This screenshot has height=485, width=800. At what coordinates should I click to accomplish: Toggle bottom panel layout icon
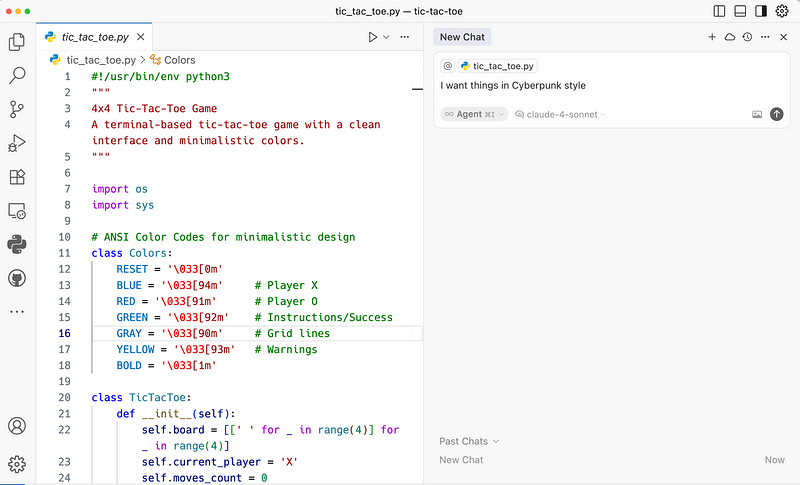click(740, 11)
